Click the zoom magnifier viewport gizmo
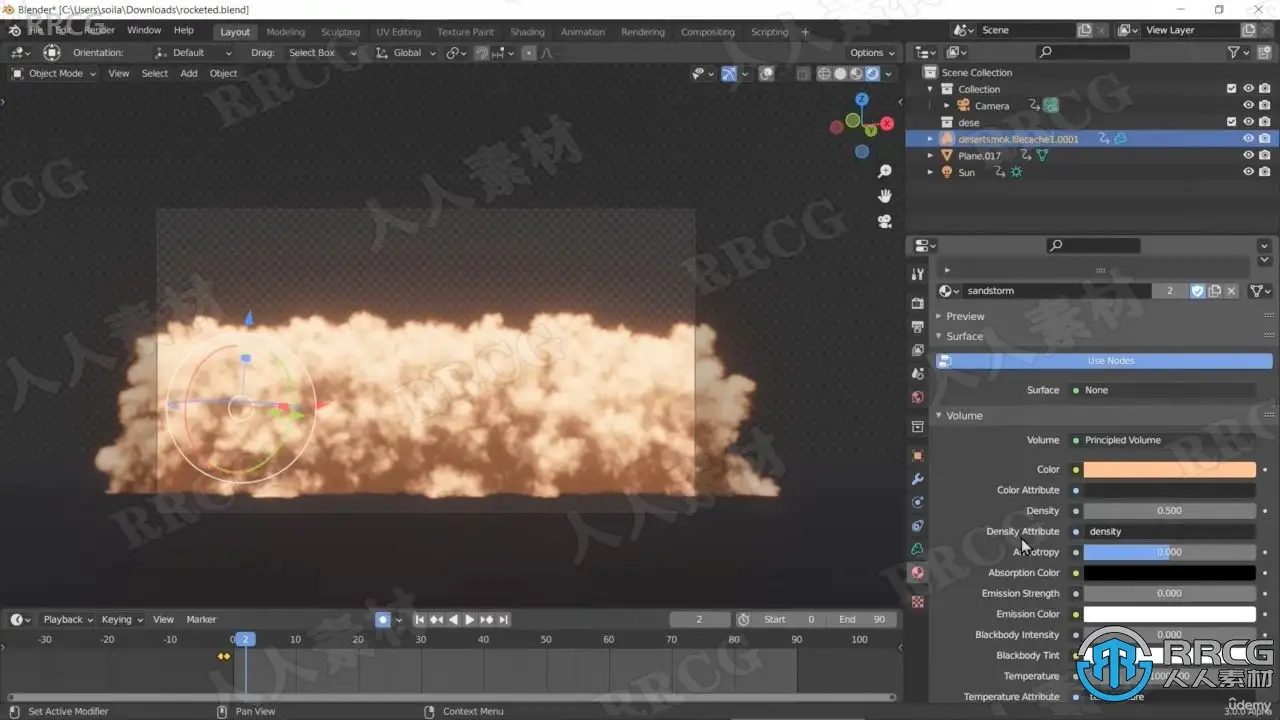This screenshot has width=1280, height=720. point(884,172)
